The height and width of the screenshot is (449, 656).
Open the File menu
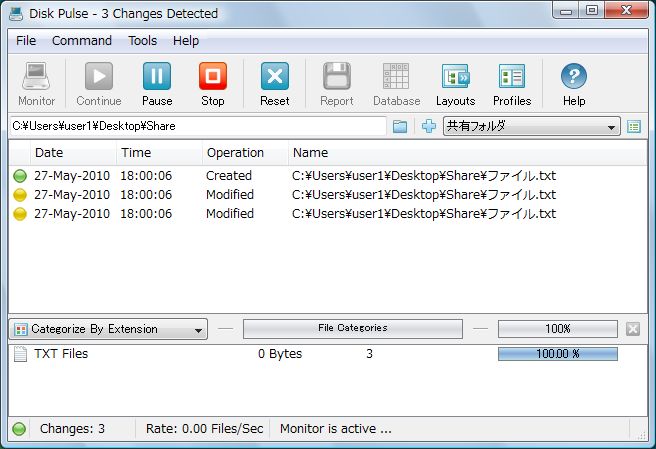point(26,41)
